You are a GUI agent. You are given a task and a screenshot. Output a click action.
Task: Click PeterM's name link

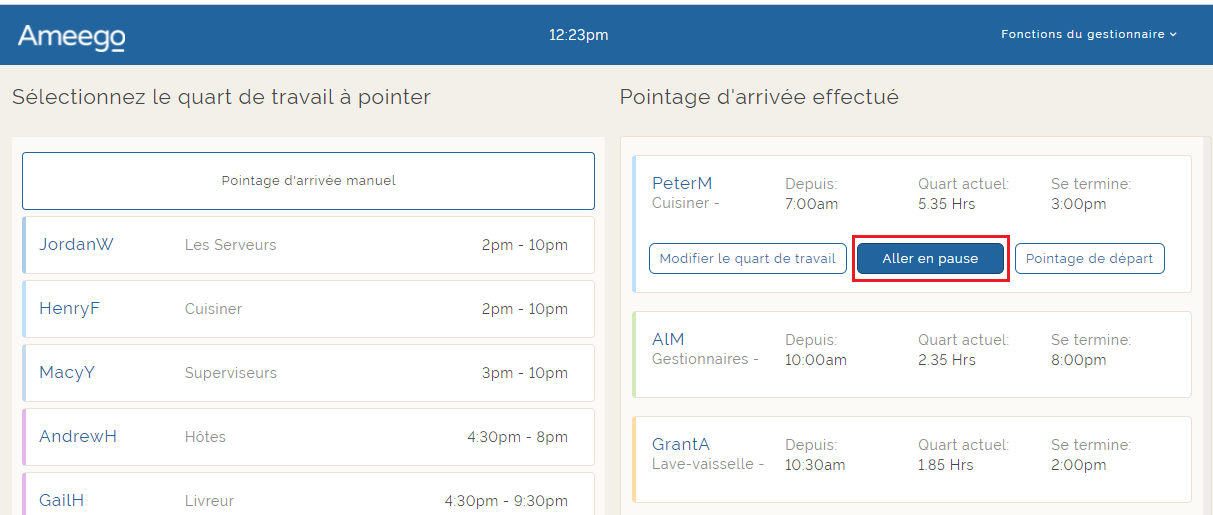coord(682,184)
